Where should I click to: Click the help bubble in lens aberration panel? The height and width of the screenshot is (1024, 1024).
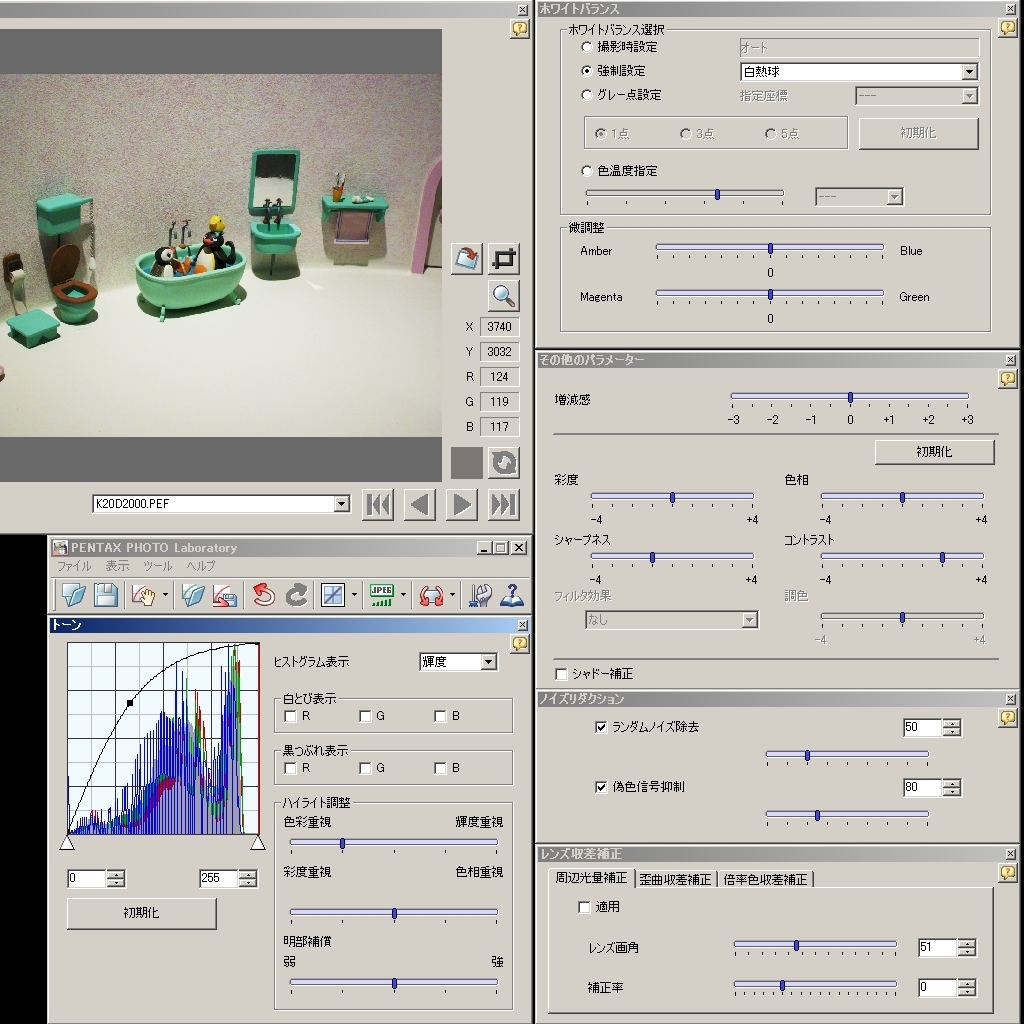[1008, 873]
